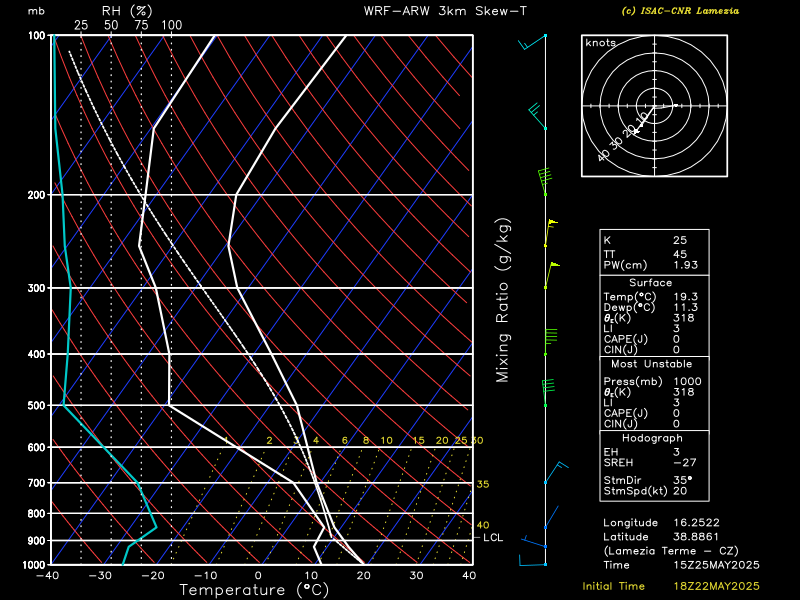Click the '500' pressure level label
The image size is (800, 600).
tap(36, 406)
